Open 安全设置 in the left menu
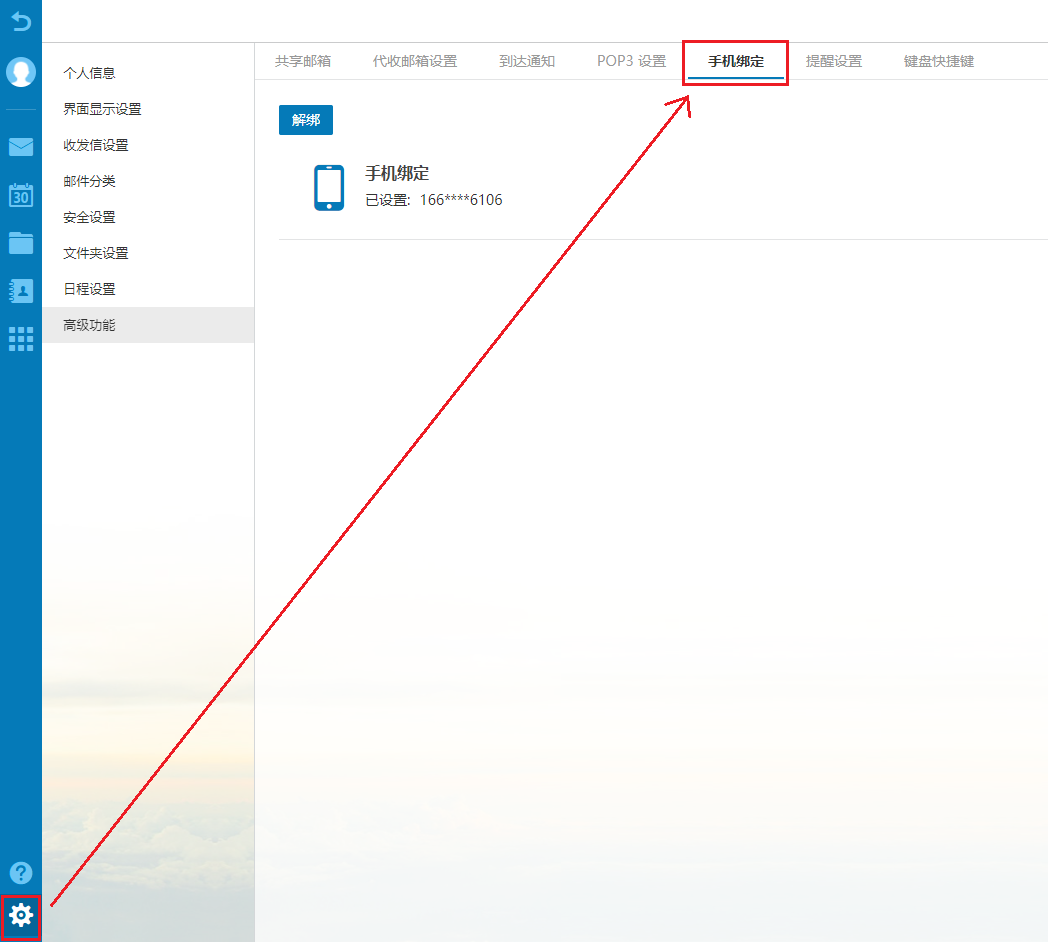The width and height of the screenshot is (1048, 942). click(x=89, y=217)
